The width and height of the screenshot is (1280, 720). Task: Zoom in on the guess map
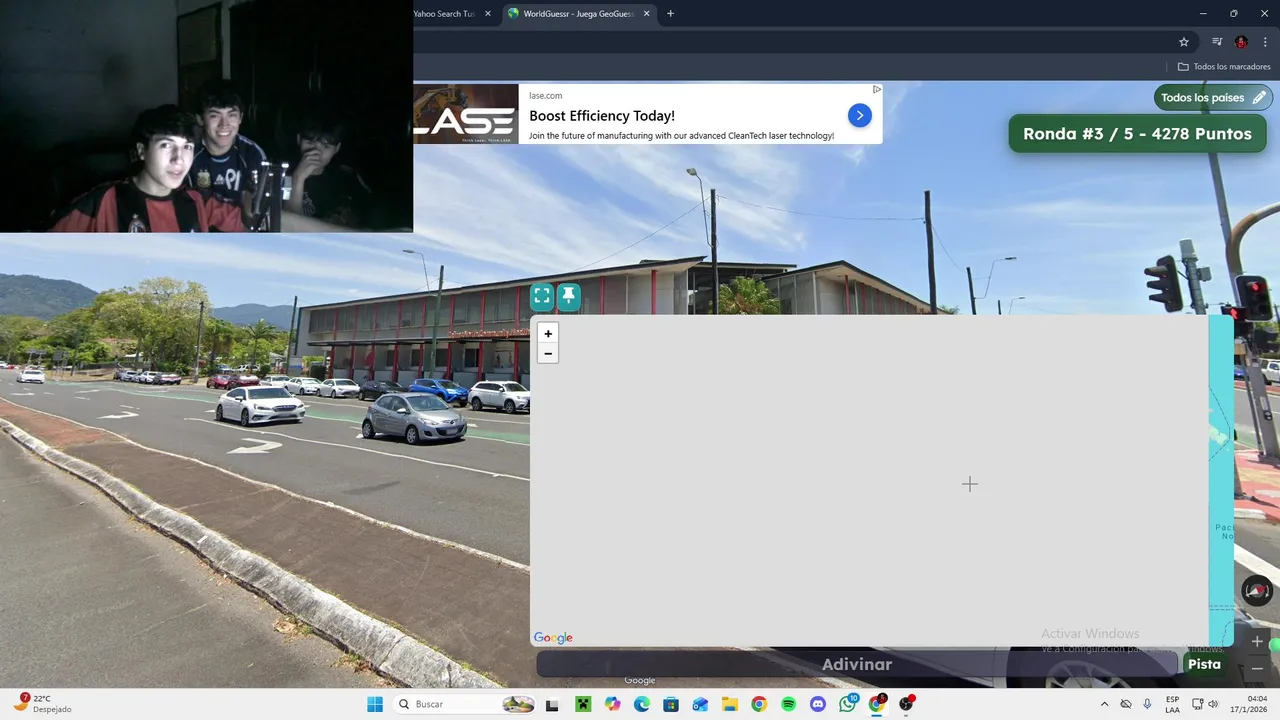point(548,334)
